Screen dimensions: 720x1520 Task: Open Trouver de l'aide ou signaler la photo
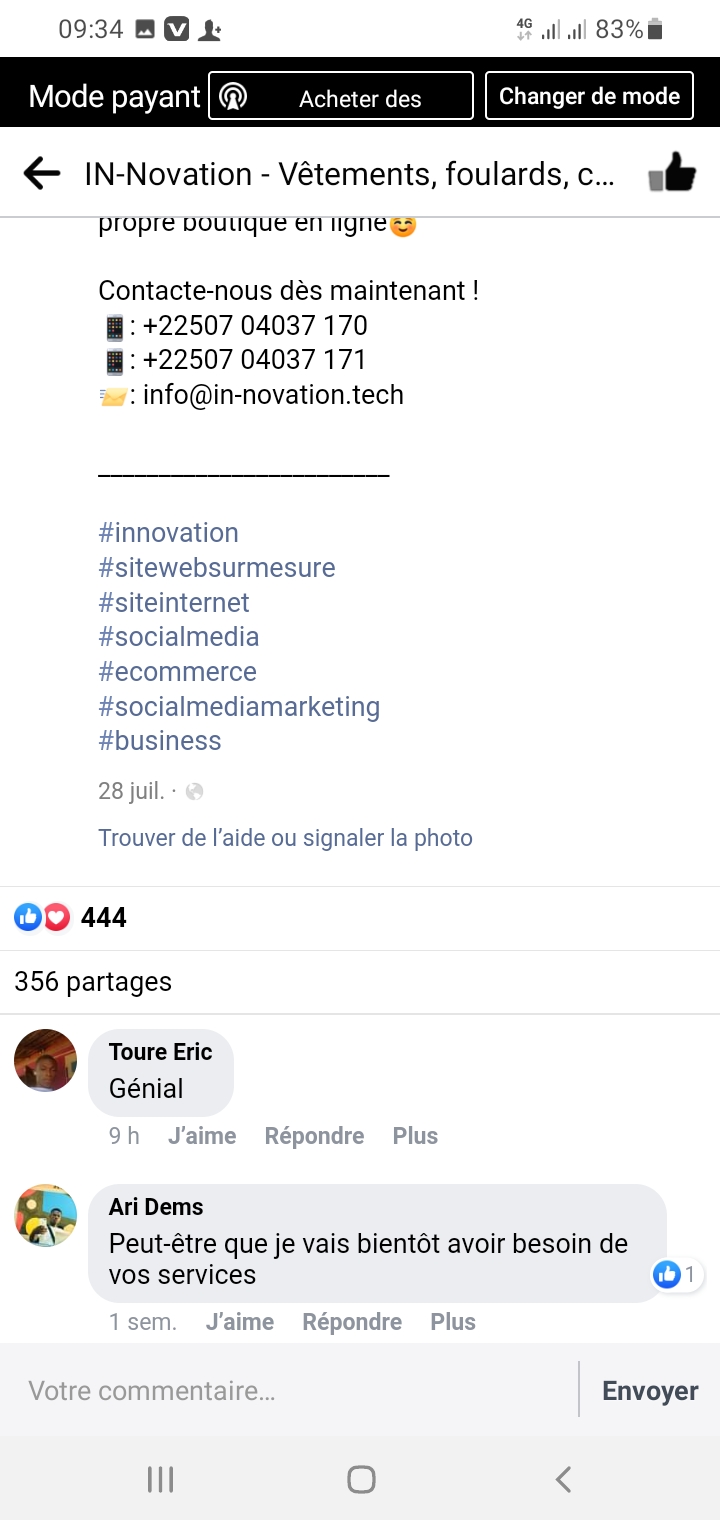click(285, 838)
